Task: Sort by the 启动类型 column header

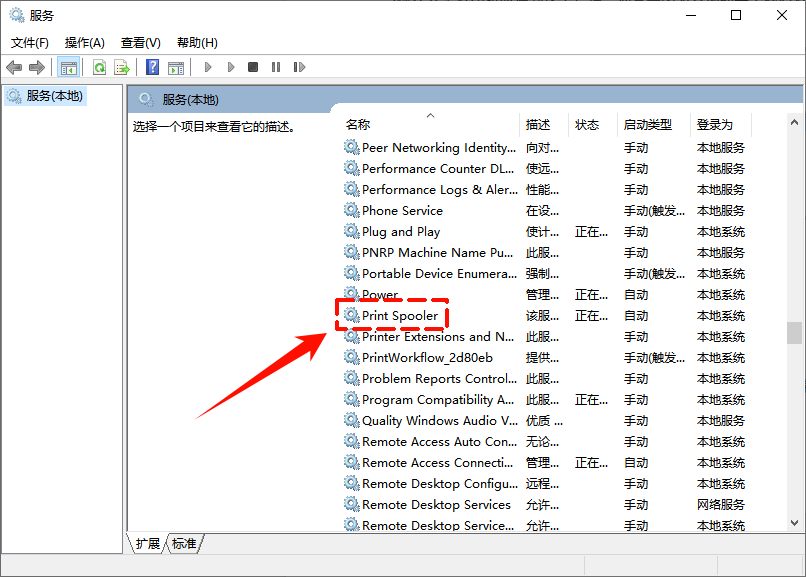Action: click(x=648, y=125)
